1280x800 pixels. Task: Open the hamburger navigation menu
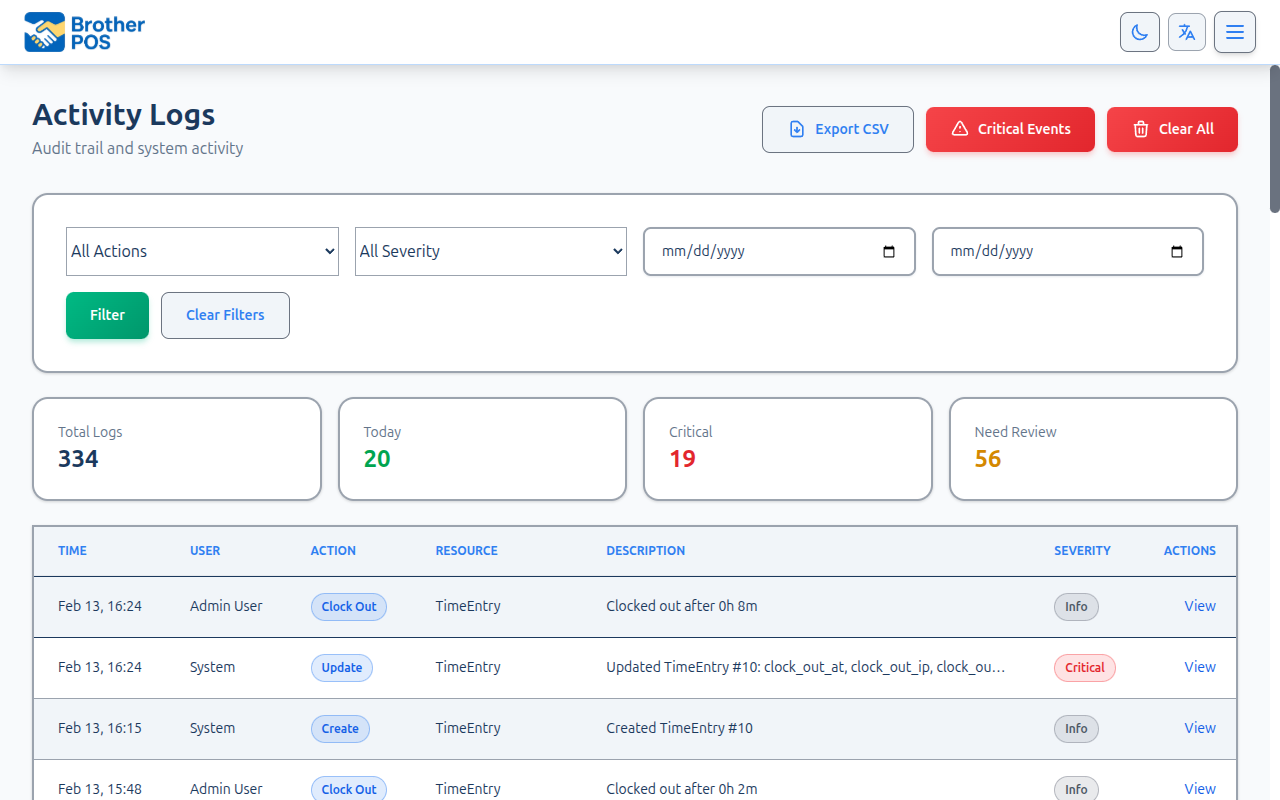tap(1235, 31)
